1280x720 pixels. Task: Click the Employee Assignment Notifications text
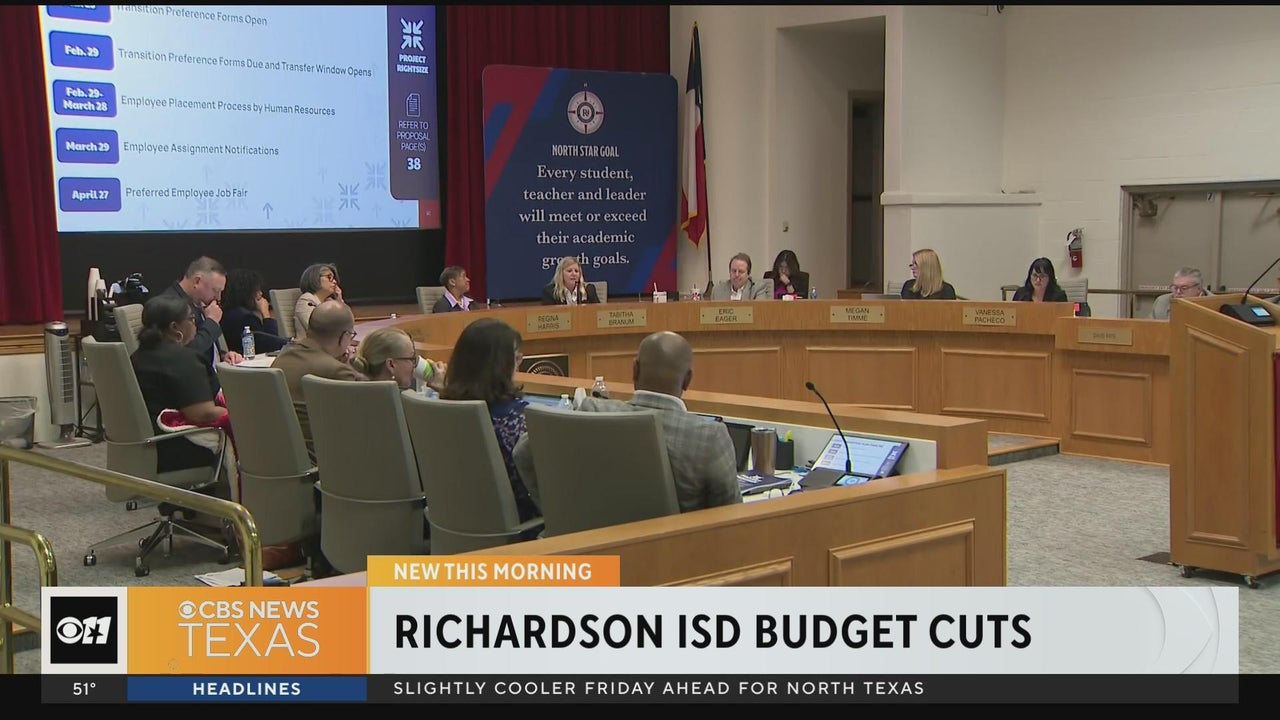pos(201,149)
